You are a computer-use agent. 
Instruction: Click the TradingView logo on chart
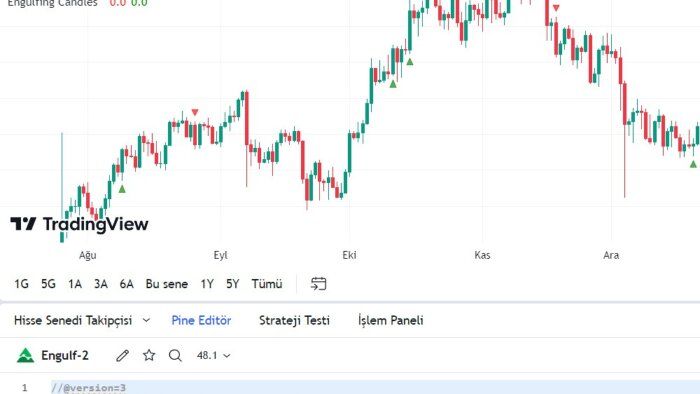point(79,224)
